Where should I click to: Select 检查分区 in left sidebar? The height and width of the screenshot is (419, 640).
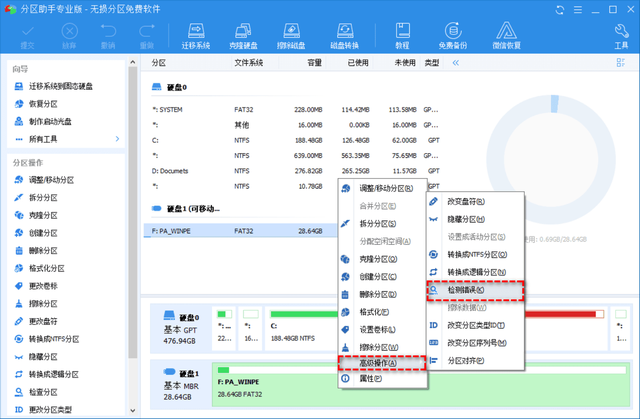[43, 392]
